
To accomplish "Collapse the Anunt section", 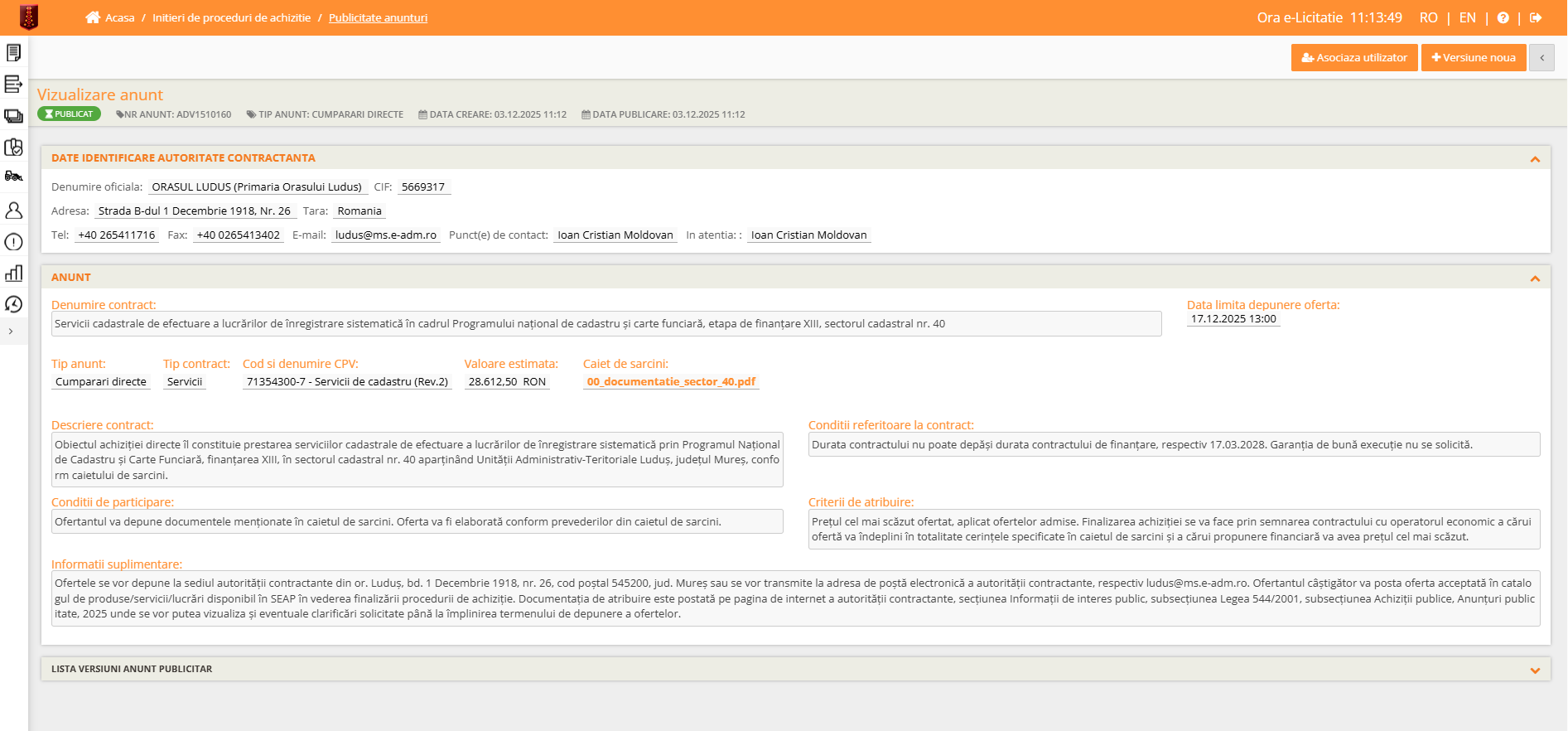I will click(x=1534, y=278).
